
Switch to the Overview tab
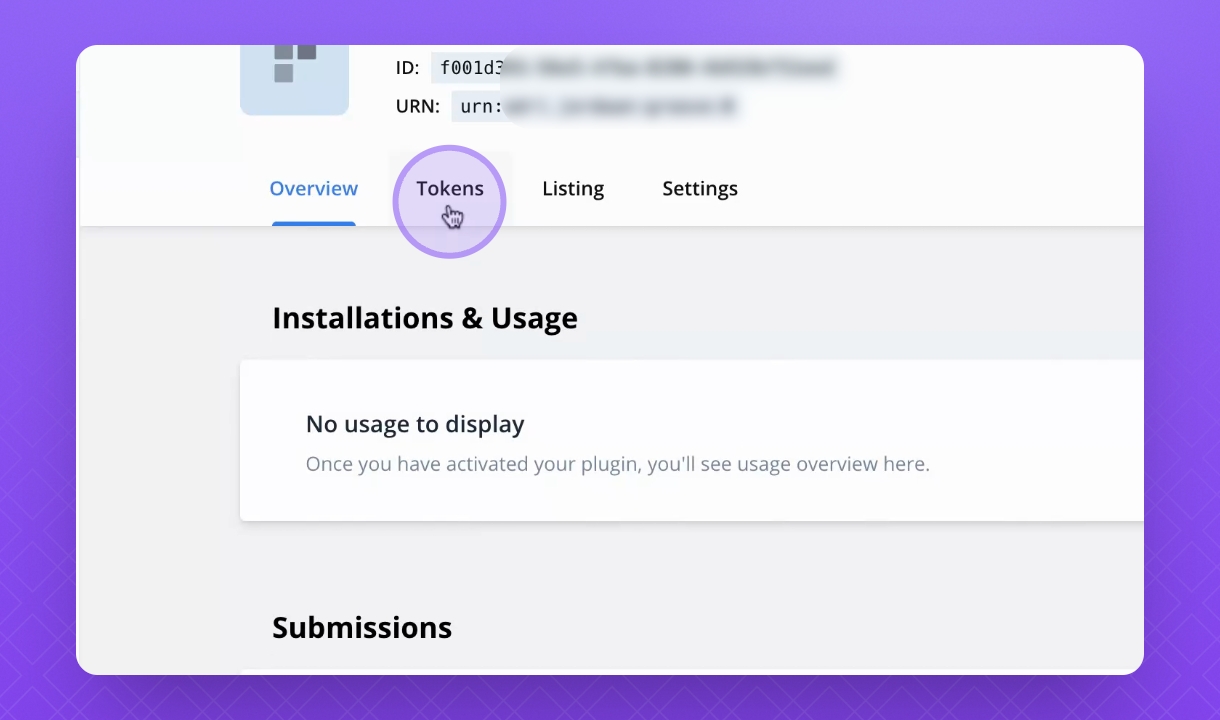click(x=314, y=188)
